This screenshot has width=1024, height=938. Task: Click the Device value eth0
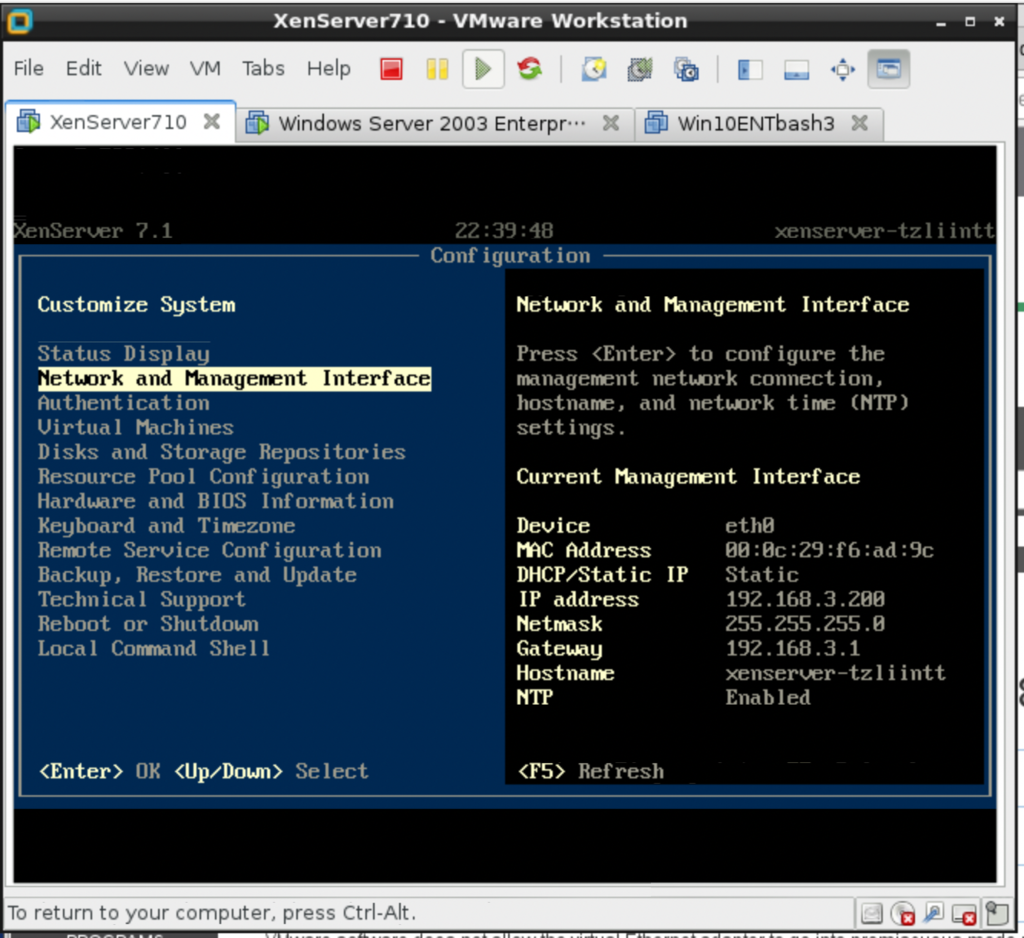(x=750, y=526)
